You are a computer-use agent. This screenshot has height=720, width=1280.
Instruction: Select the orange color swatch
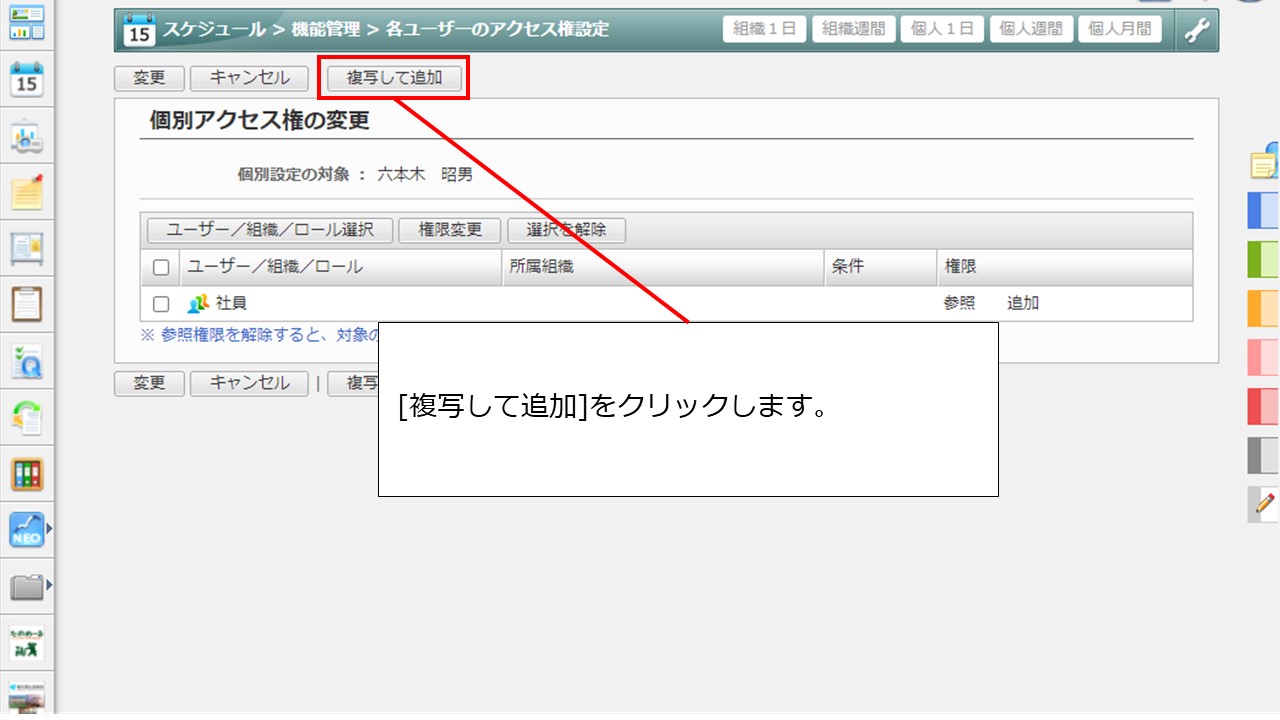[1264, 309]
